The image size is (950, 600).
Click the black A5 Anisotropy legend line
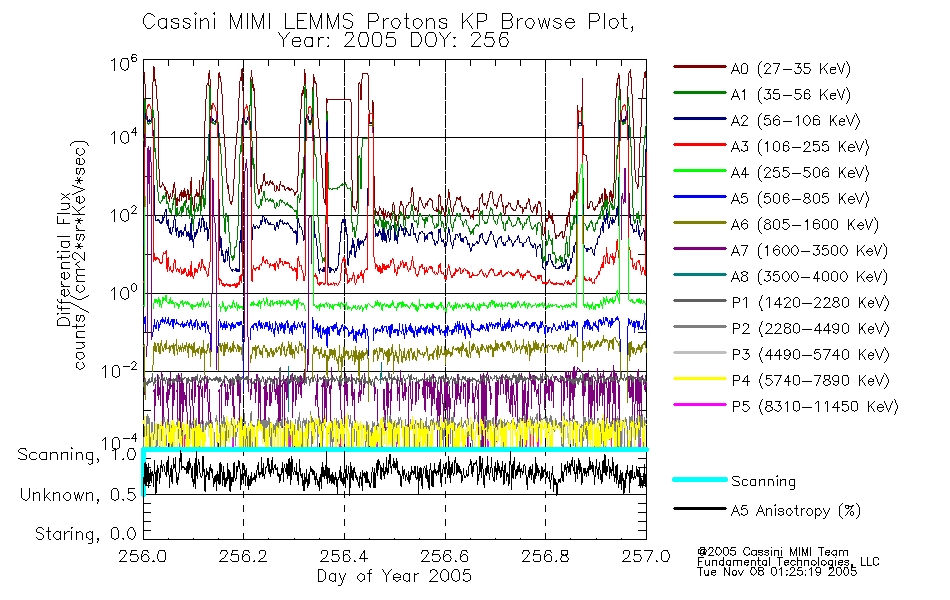coord(700,508)
